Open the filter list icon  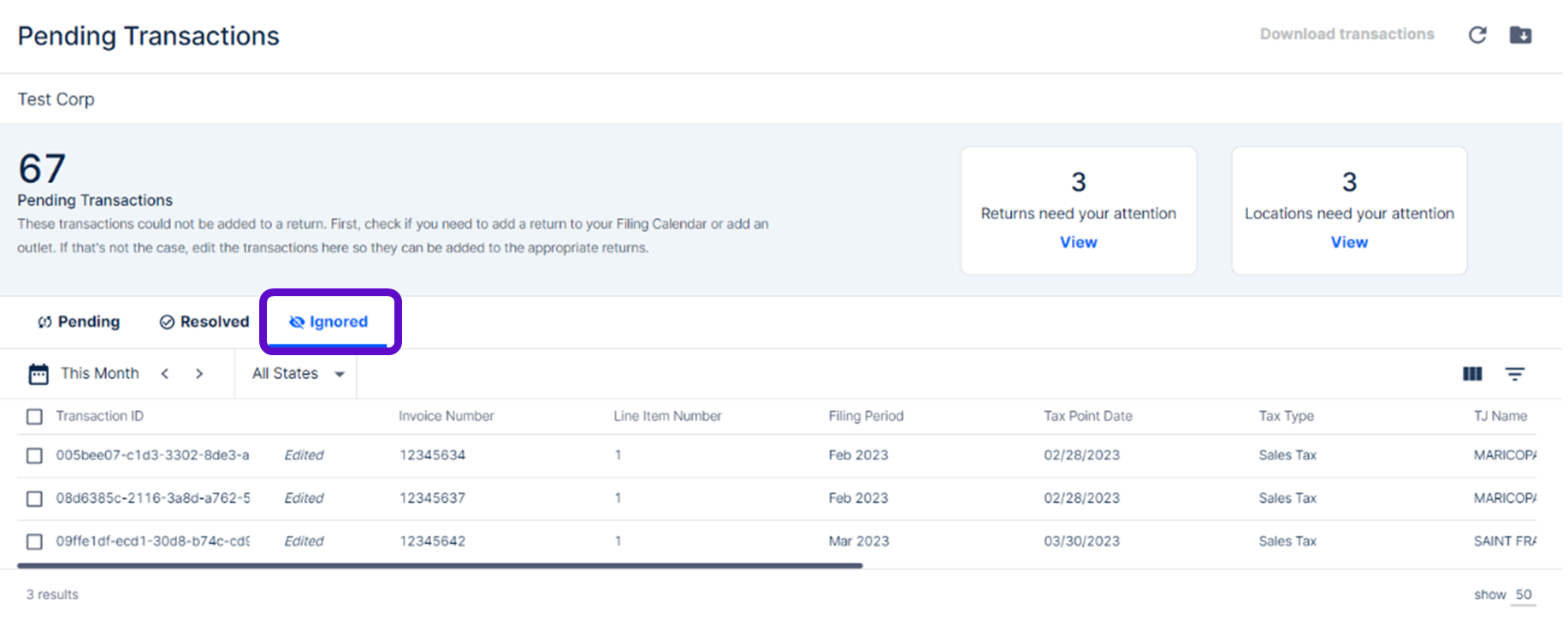tap(1515, 374)
